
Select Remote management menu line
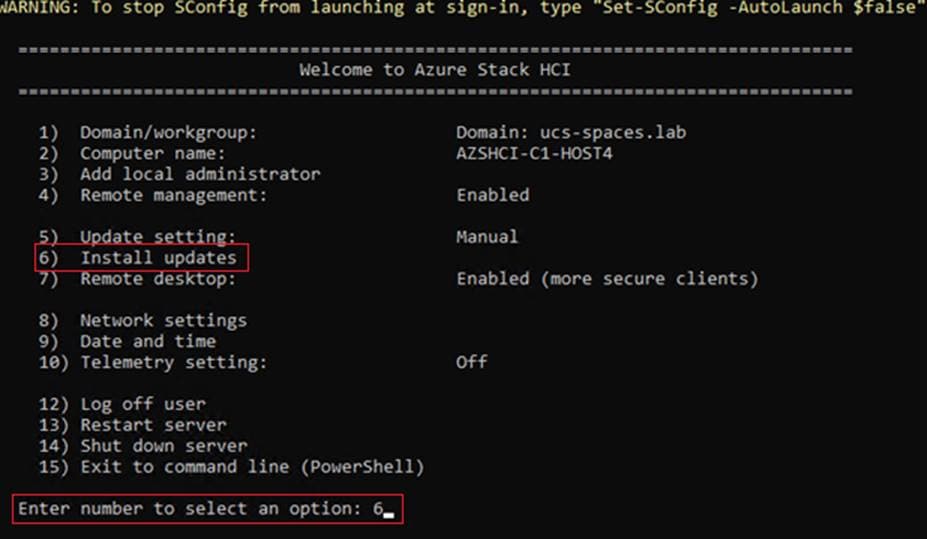point(153,195)
